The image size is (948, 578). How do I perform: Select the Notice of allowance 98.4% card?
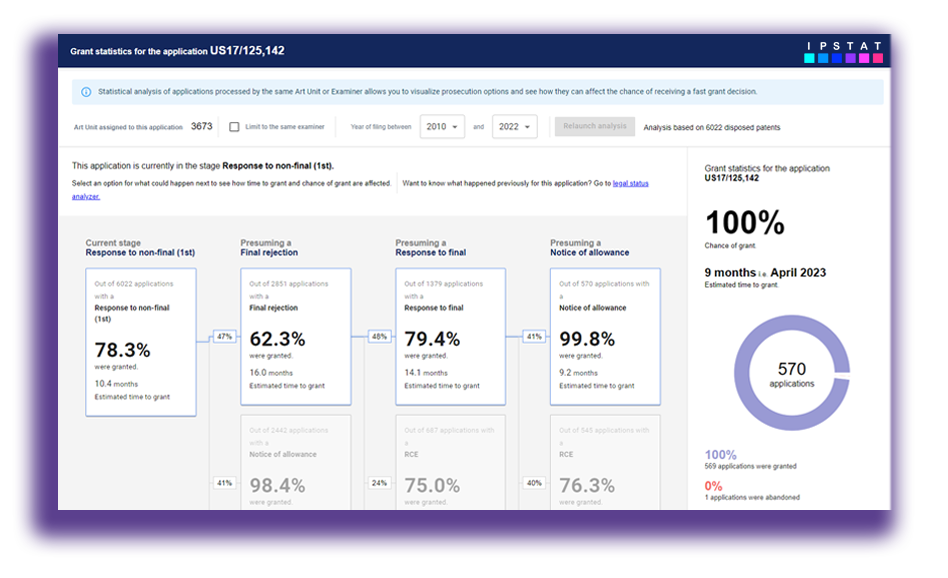296,463
